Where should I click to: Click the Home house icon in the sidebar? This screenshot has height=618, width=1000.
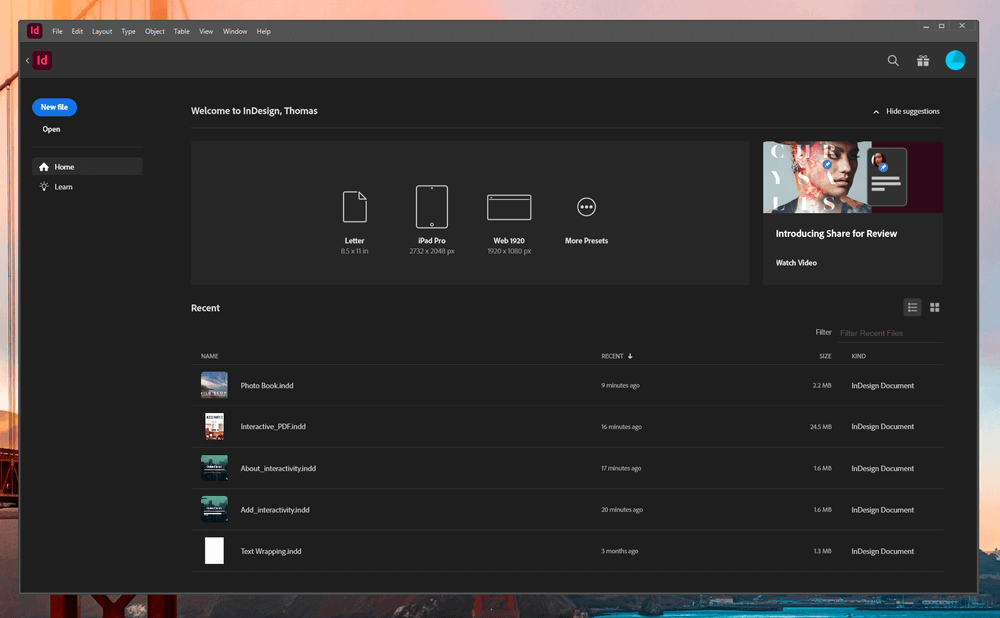tap(44, 167)
